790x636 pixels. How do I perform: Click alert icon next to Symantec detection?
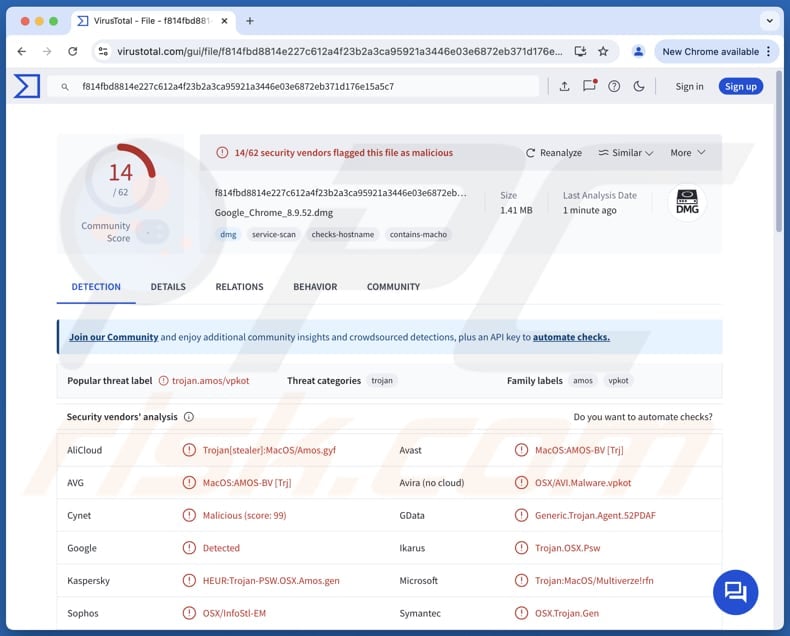(x=521, y=613)
